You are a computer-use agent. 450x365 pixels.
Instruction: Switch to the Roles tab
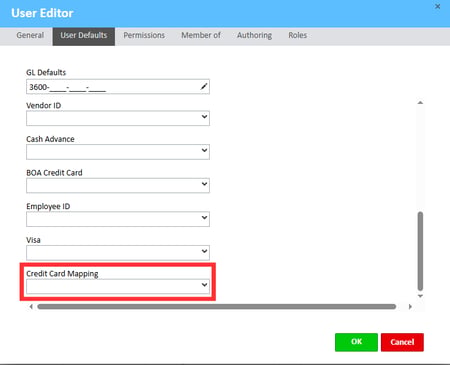(x=298, y=35)
